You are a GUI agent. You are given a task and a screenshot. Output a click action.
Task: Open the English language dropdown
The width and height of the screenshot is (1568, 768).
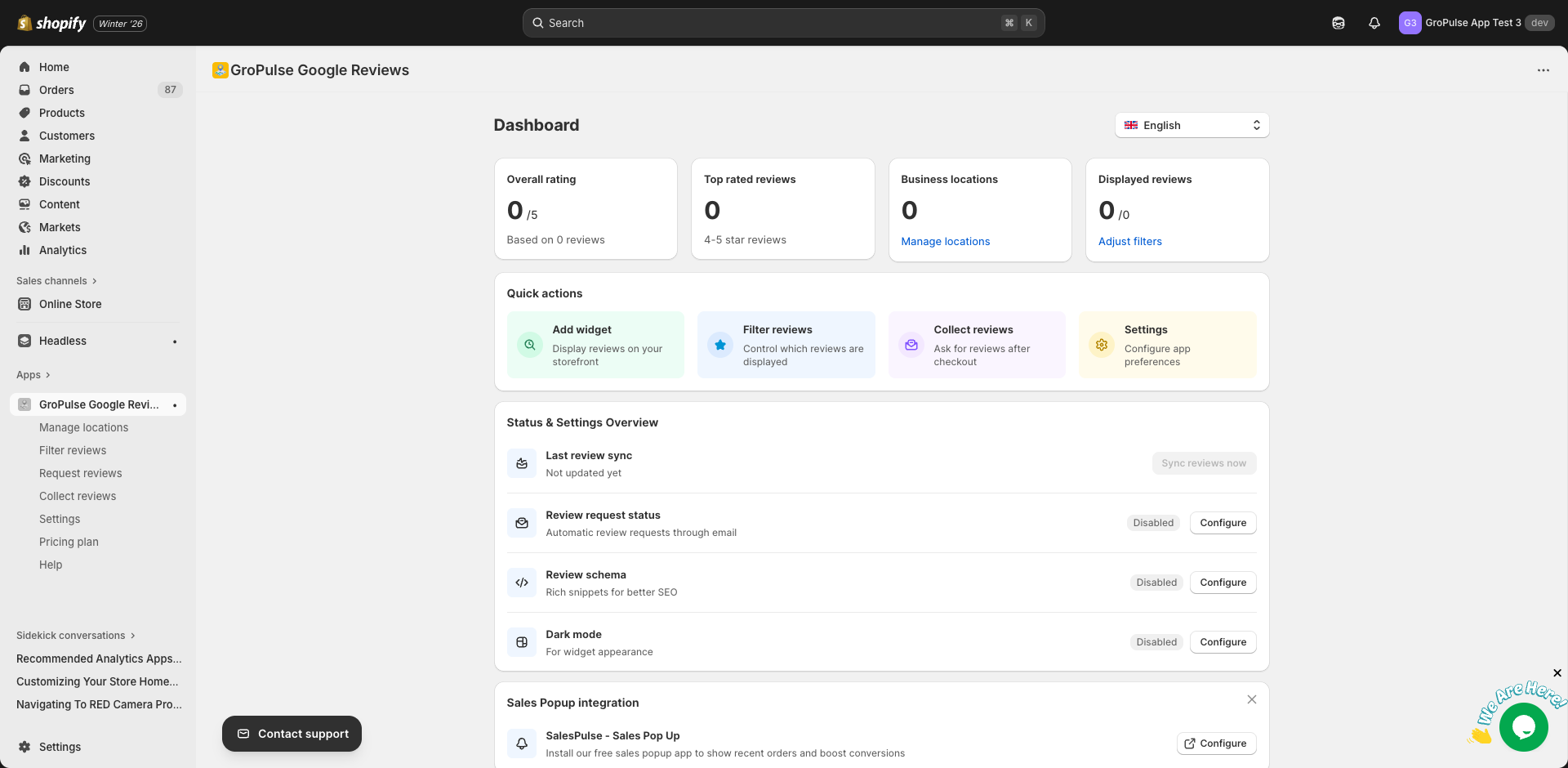pyautogui.click(x=1192, y=125)
